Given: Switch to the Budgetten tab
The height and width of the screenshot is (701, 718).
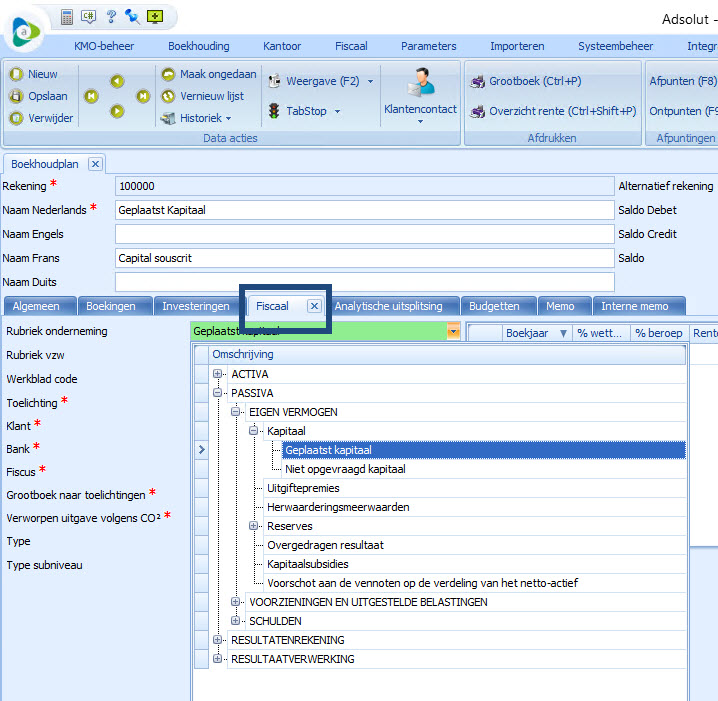Looking at the screenshot, I should 494,306.
